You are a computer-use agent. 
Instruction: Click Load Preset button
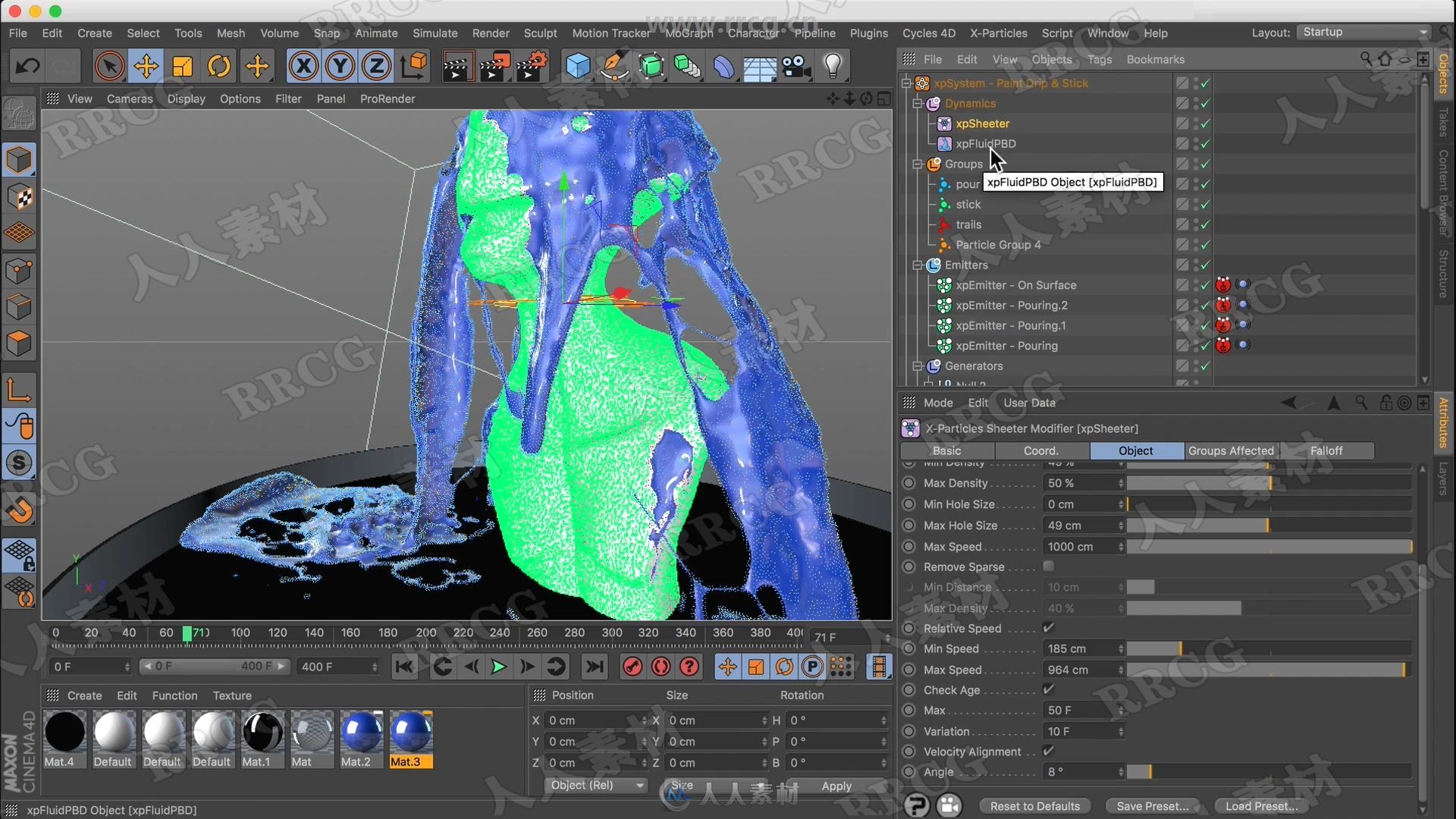pyautogui.click(x=1262, y=806)
